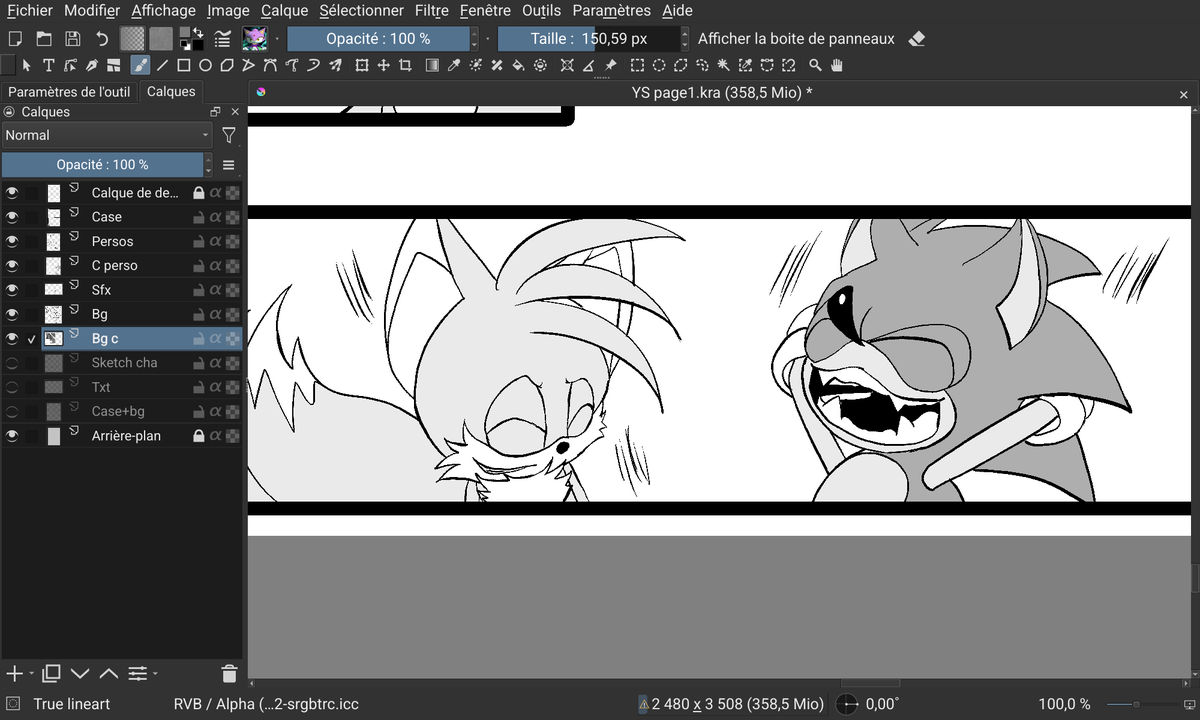This screenshot has width=1200, height=720.
Task: Select the Measure tool
Action: pyautogui.click(x=588, y=66)
